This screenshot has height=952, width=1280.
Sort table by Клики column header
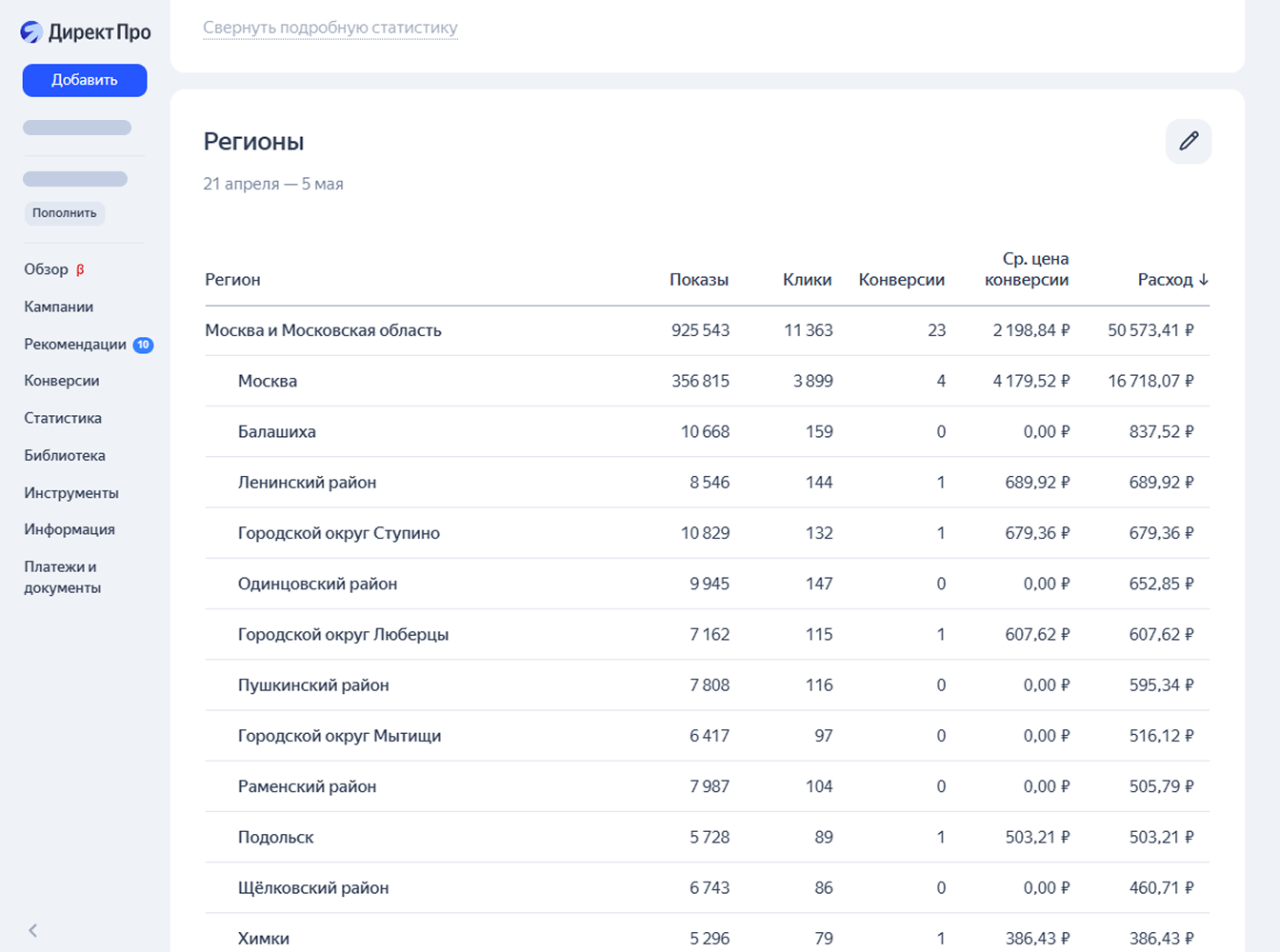click(807, 280)
